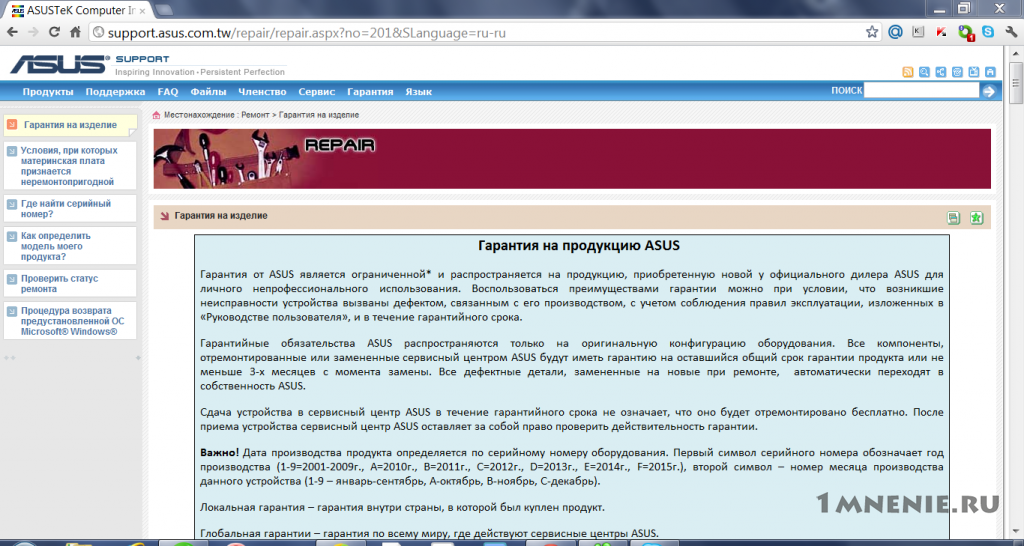Open Процедура возврата предустановленной ОС link

[x=71, y=321]
